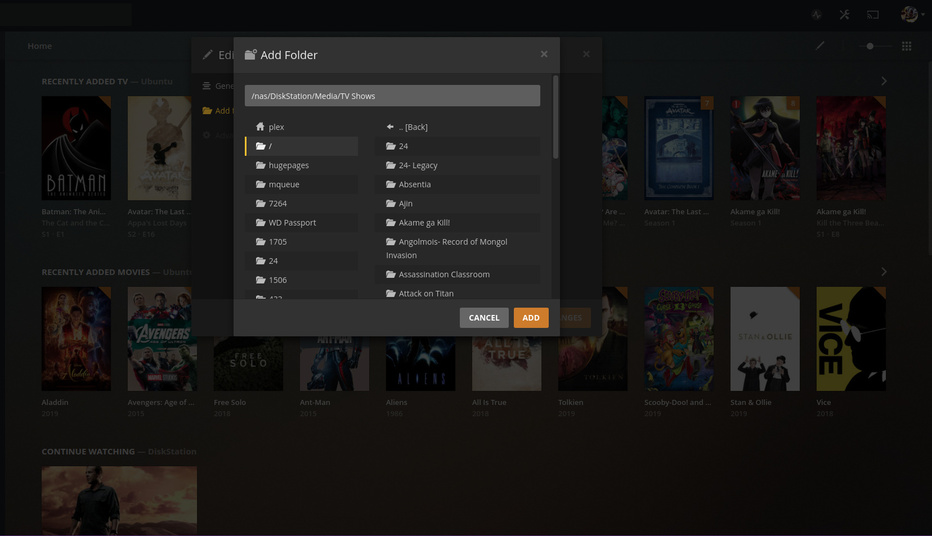Screen dimensions: 932x536
Task: Open the activity icon in top bar
Action: click(x=817, y=15)
